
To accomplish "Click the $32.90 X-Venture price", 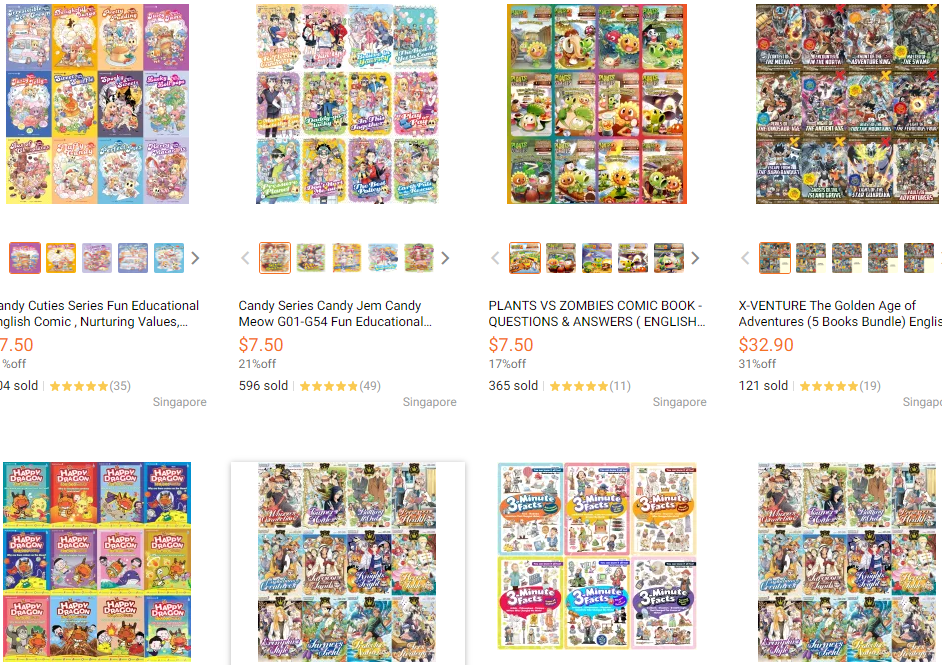I will (766, 345).
